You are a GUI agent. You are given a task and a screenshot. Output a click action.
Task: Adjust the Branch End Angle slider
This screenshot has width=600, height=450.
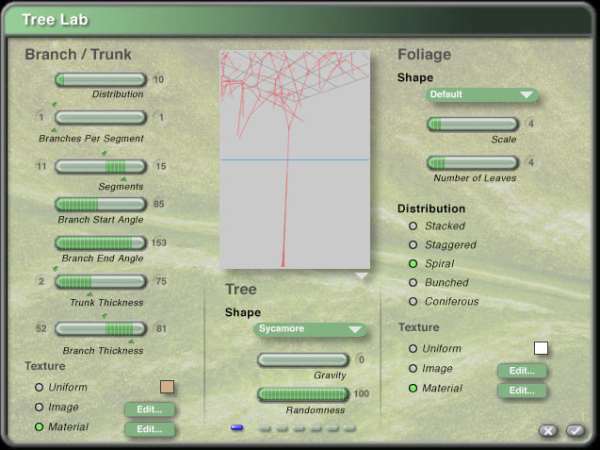pos(101,243)
